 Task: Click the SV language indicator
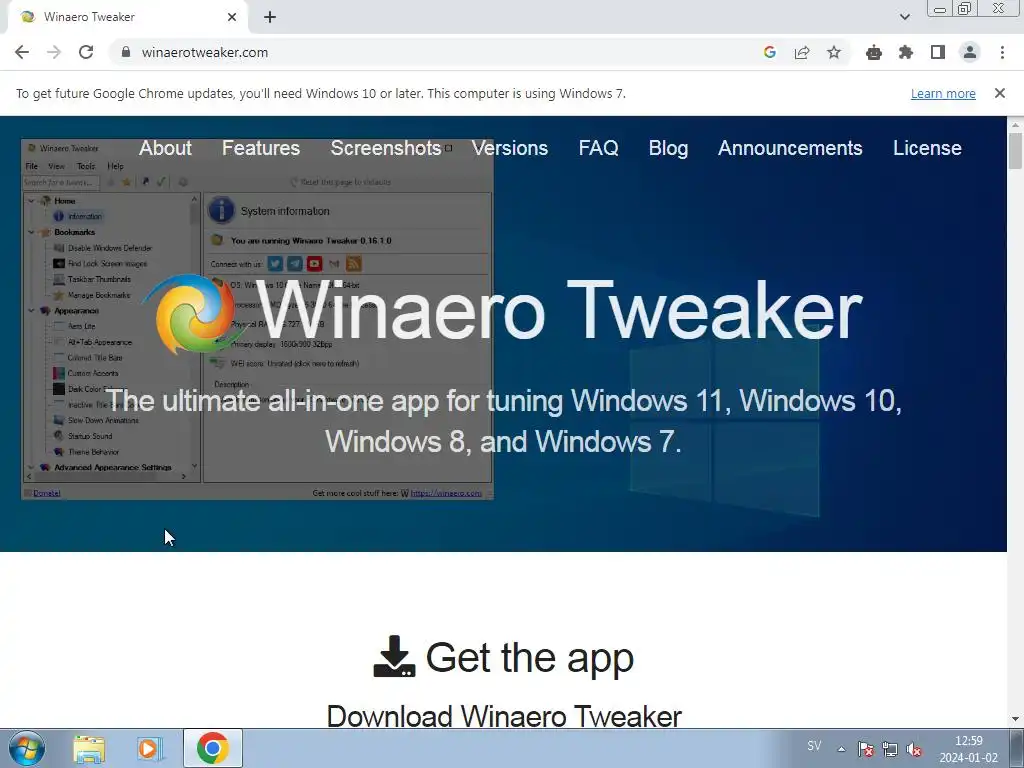pos(814,746)
